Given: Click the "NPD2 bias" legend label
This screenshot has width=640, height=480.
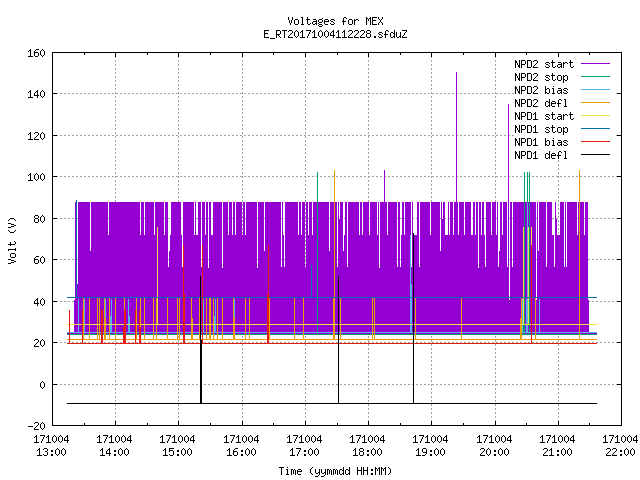Looking at the screenshot, I should click(x=541, y=90).
